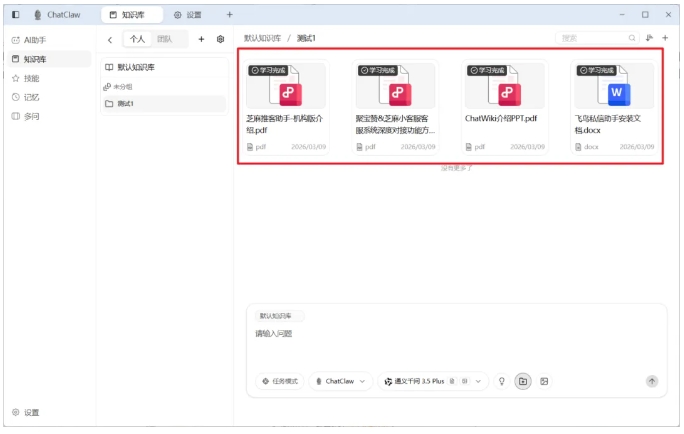
Task: Open the 测试1 folder in the list
Action: click(x=164, y=103)
